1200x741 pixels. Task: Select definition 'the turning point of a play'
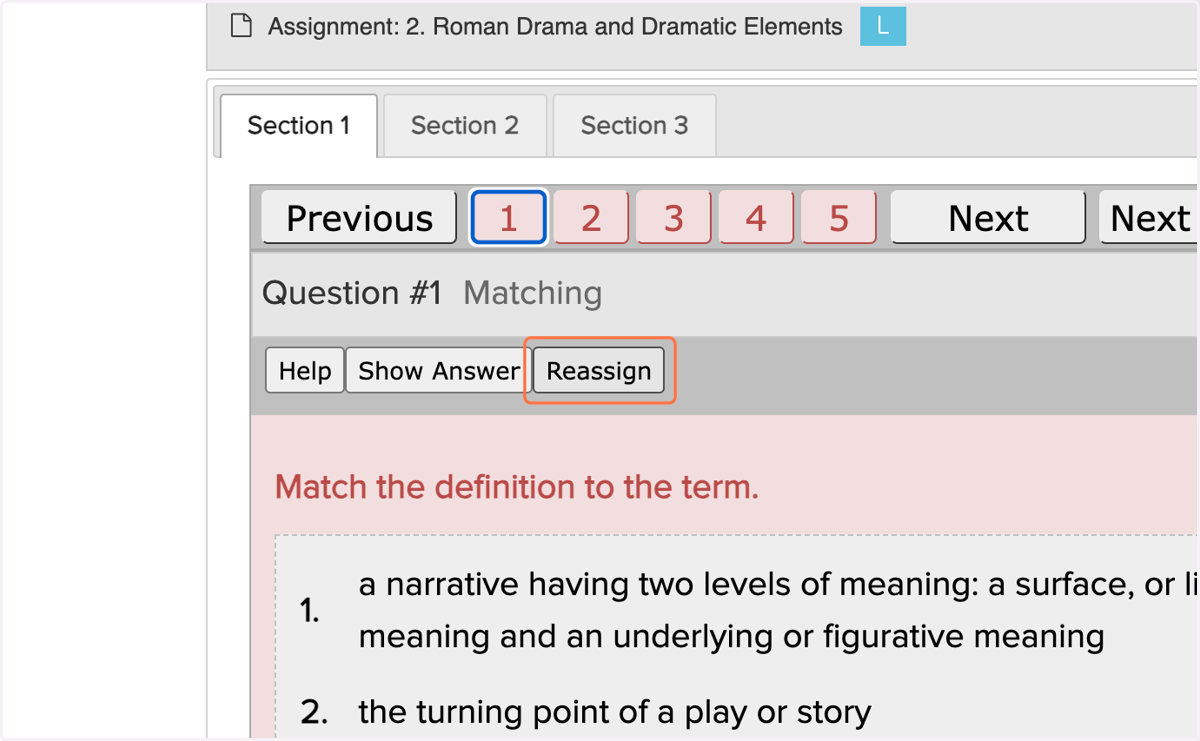(x=614, y=712)
